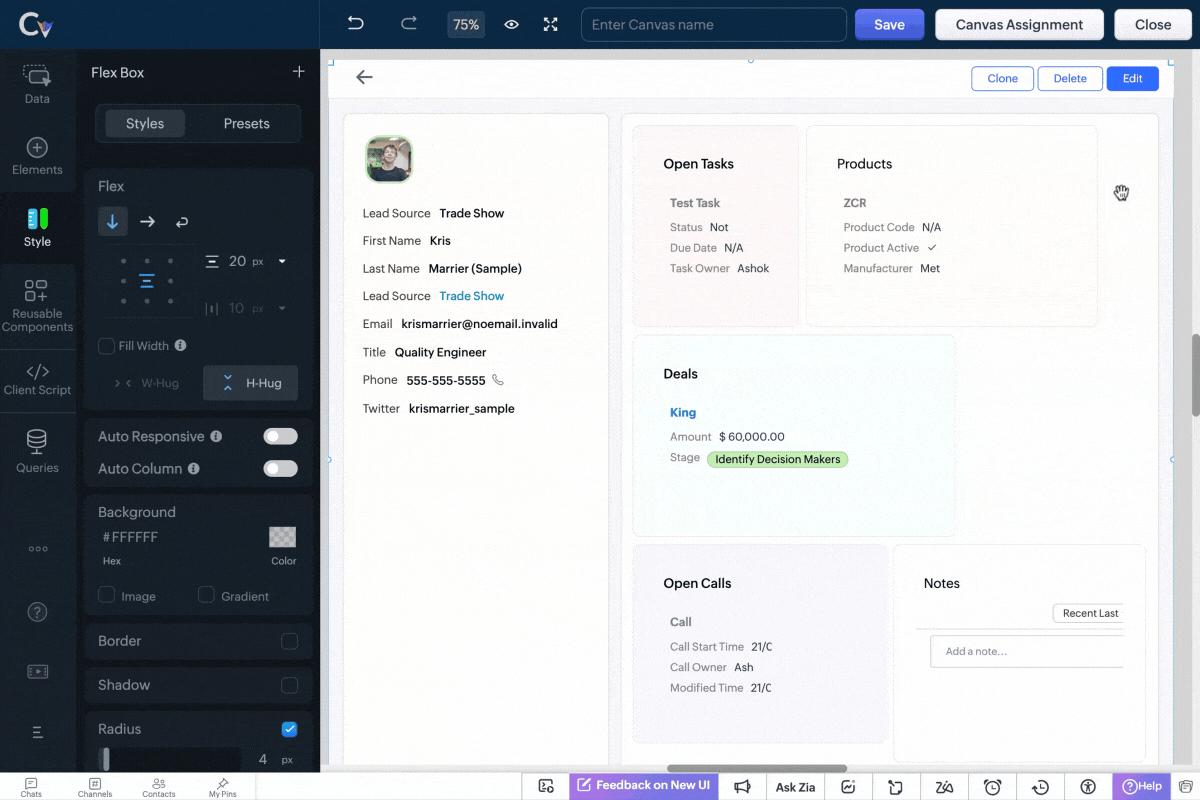
Task: Open the Style panel in the sidebar
Action: 37,228
